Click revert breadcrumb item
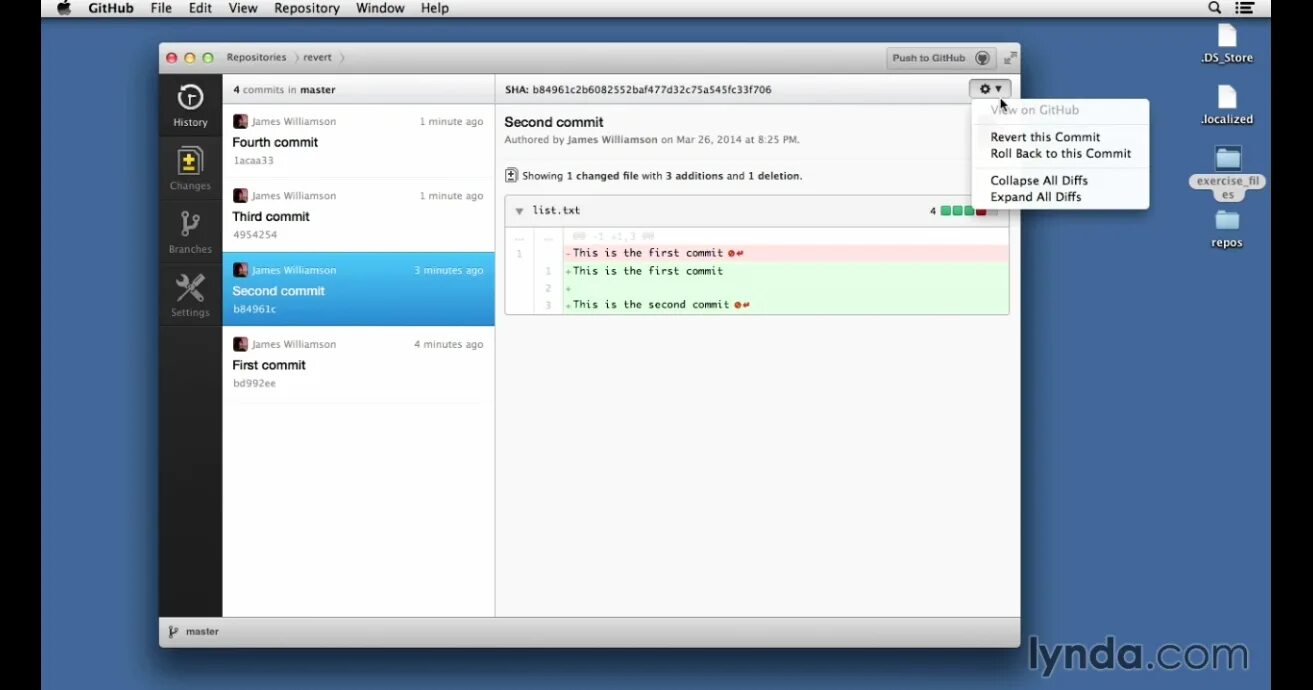Image resolution: width=1313 pixels, height=690 pixels. click(315, 57)
